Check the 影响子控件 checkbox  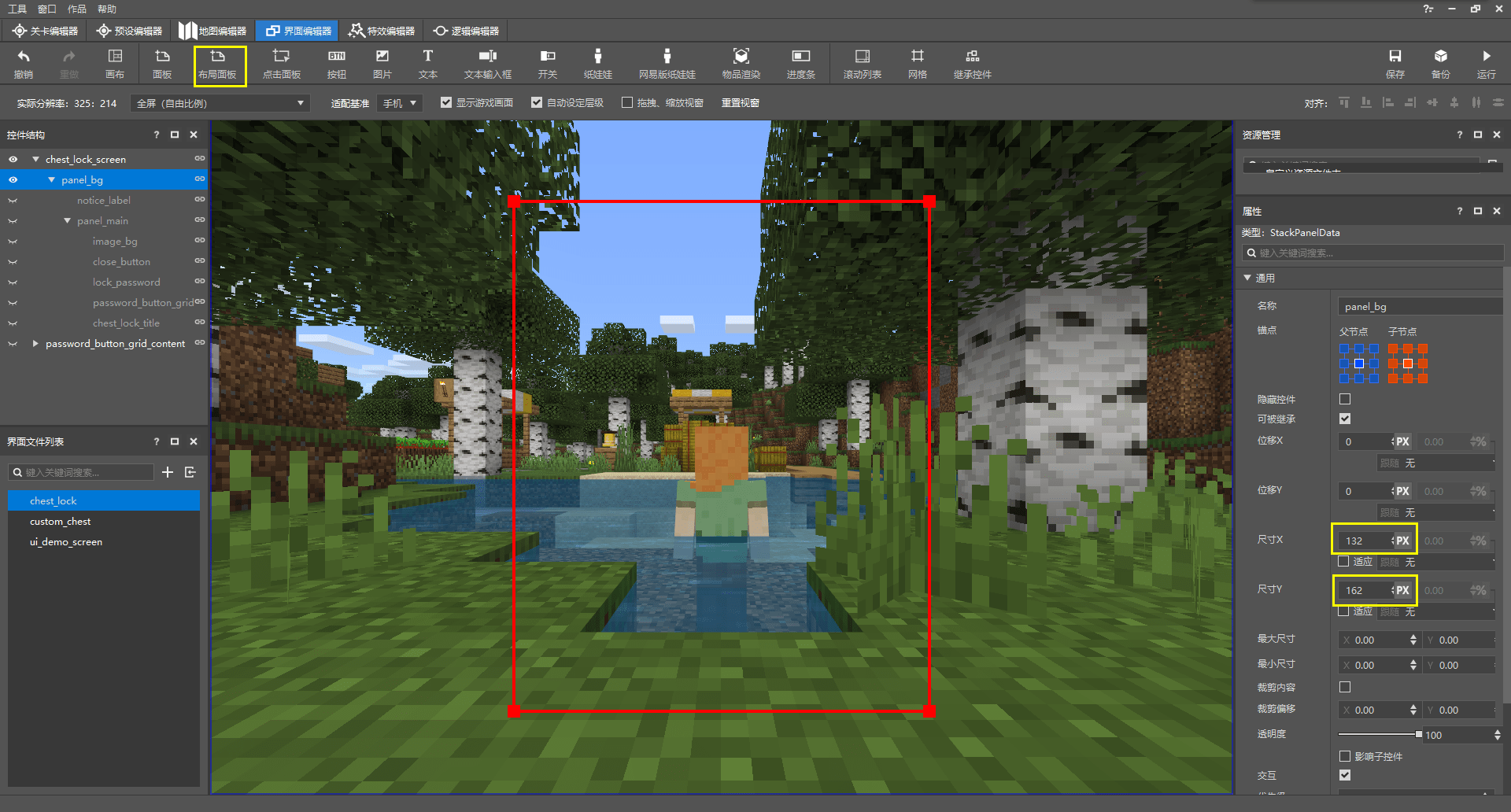(x=1345, y=756)
